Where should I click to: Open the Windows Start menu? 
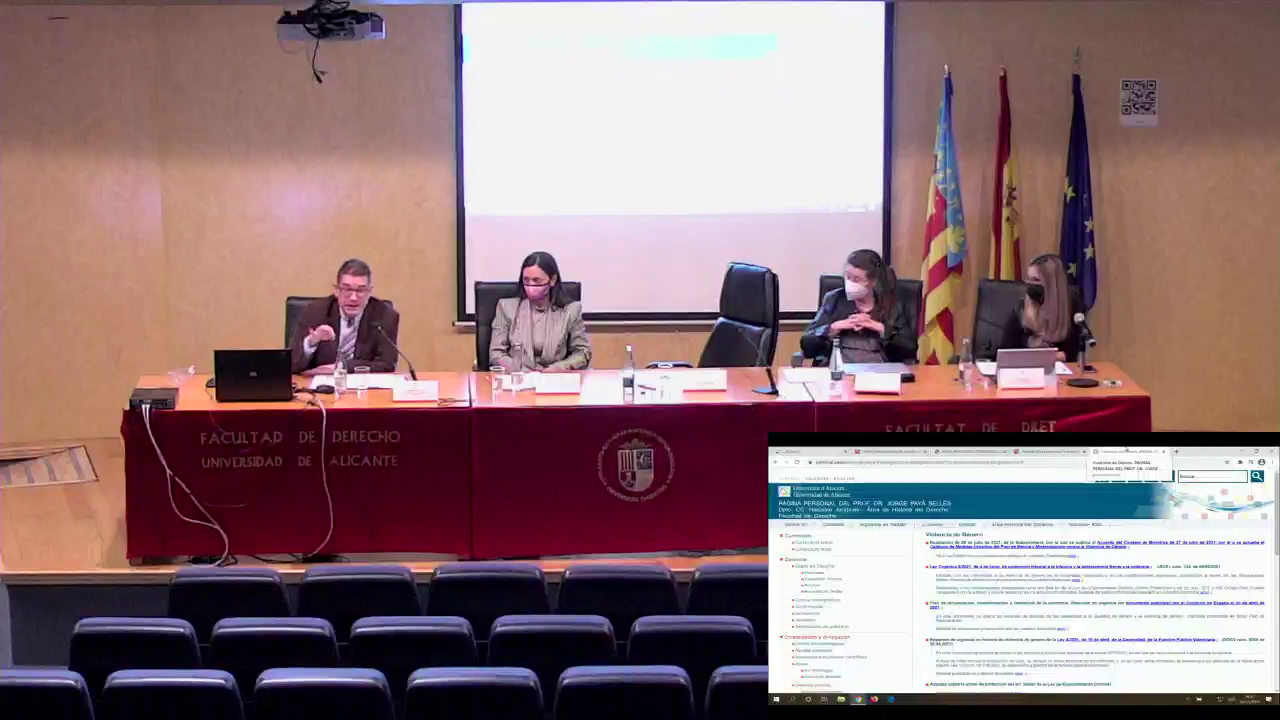pyautogui.click(x=776, y=699)
